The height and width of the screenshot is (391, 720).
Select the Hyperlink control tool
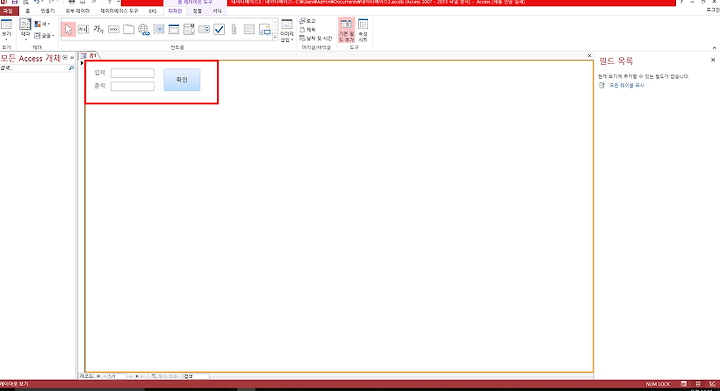[144, 29]
